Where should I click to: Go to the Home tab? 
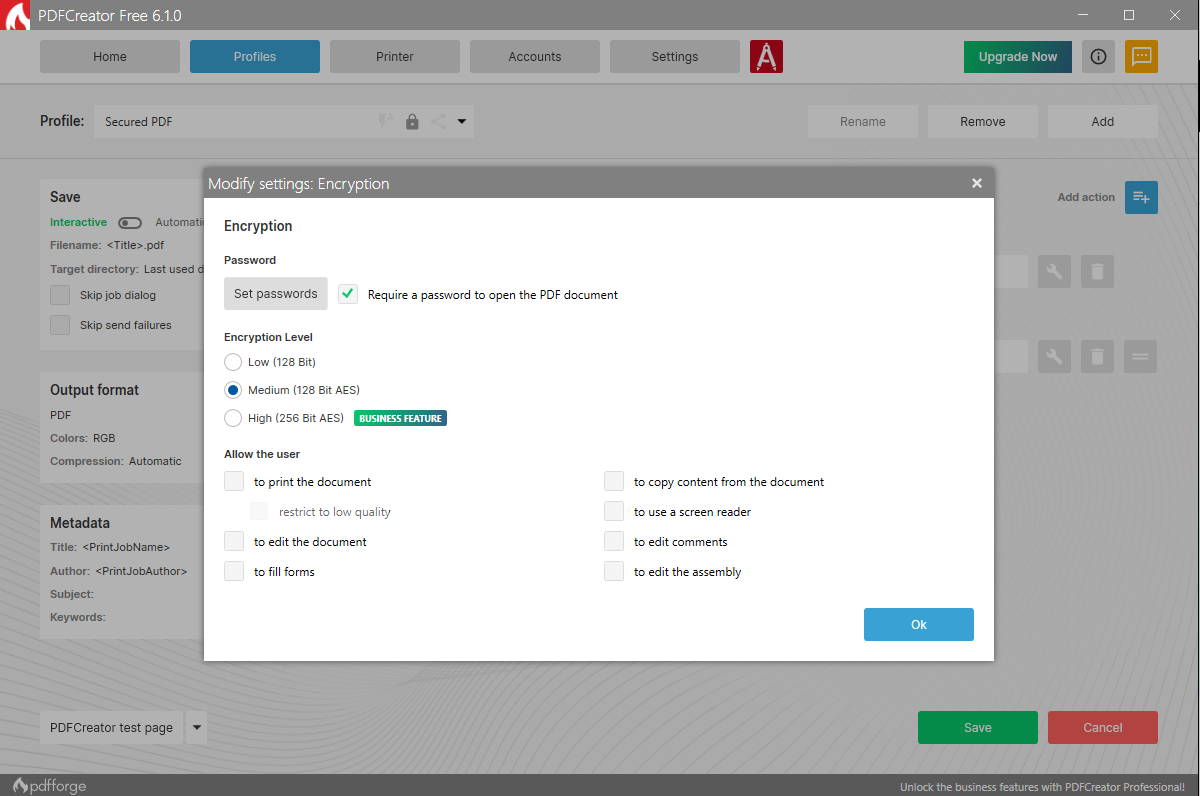tap(110, 57)
